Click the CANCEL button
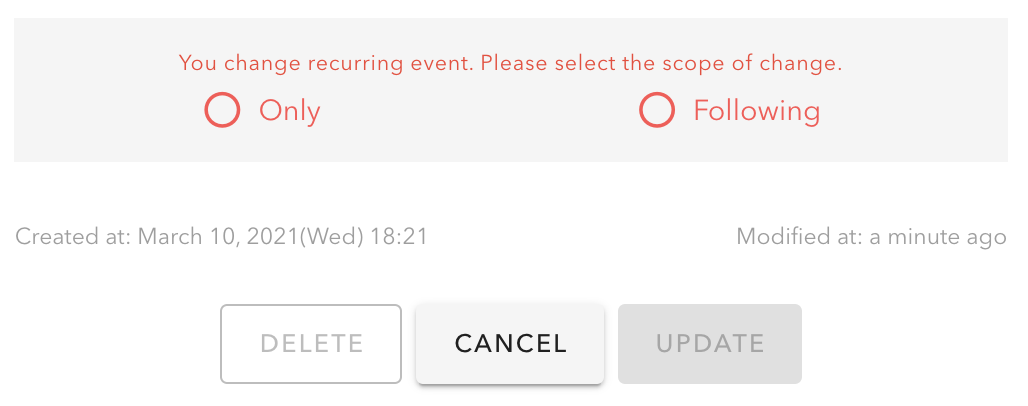The height and width of the screenshot is (406, 1028). 510,344
